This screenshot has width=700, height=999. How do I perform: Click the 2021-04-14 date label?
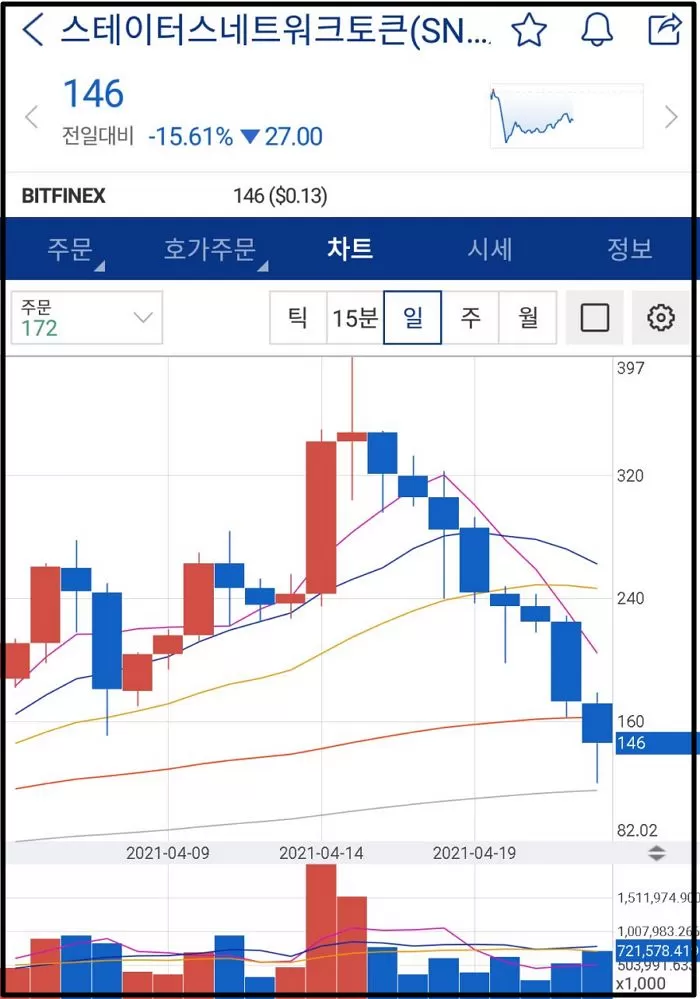click(321, 853)
